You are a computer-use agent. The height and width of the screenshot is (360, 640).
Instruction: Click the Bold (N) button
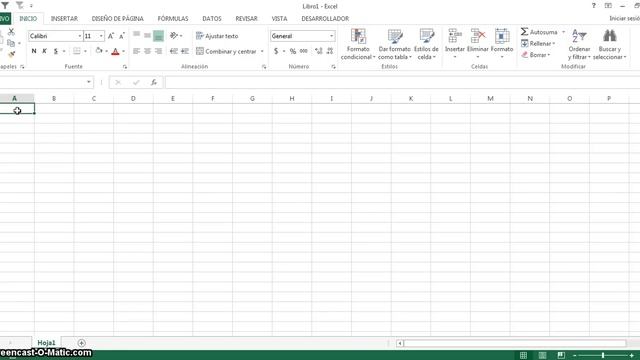[34, 51]
